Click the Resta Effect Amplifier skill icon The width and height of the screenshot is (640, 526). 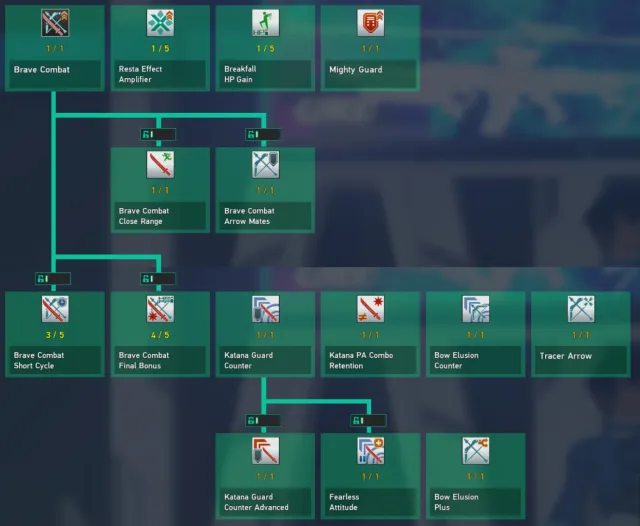coord(160,23)
